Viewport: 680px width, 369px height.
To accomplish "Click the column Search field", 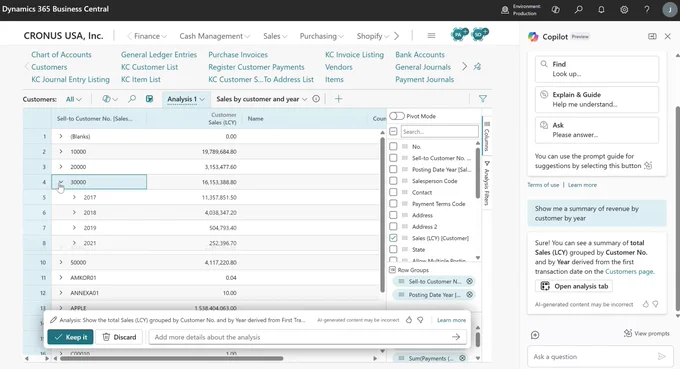I will pyautogui.click(x=439, y=131).
